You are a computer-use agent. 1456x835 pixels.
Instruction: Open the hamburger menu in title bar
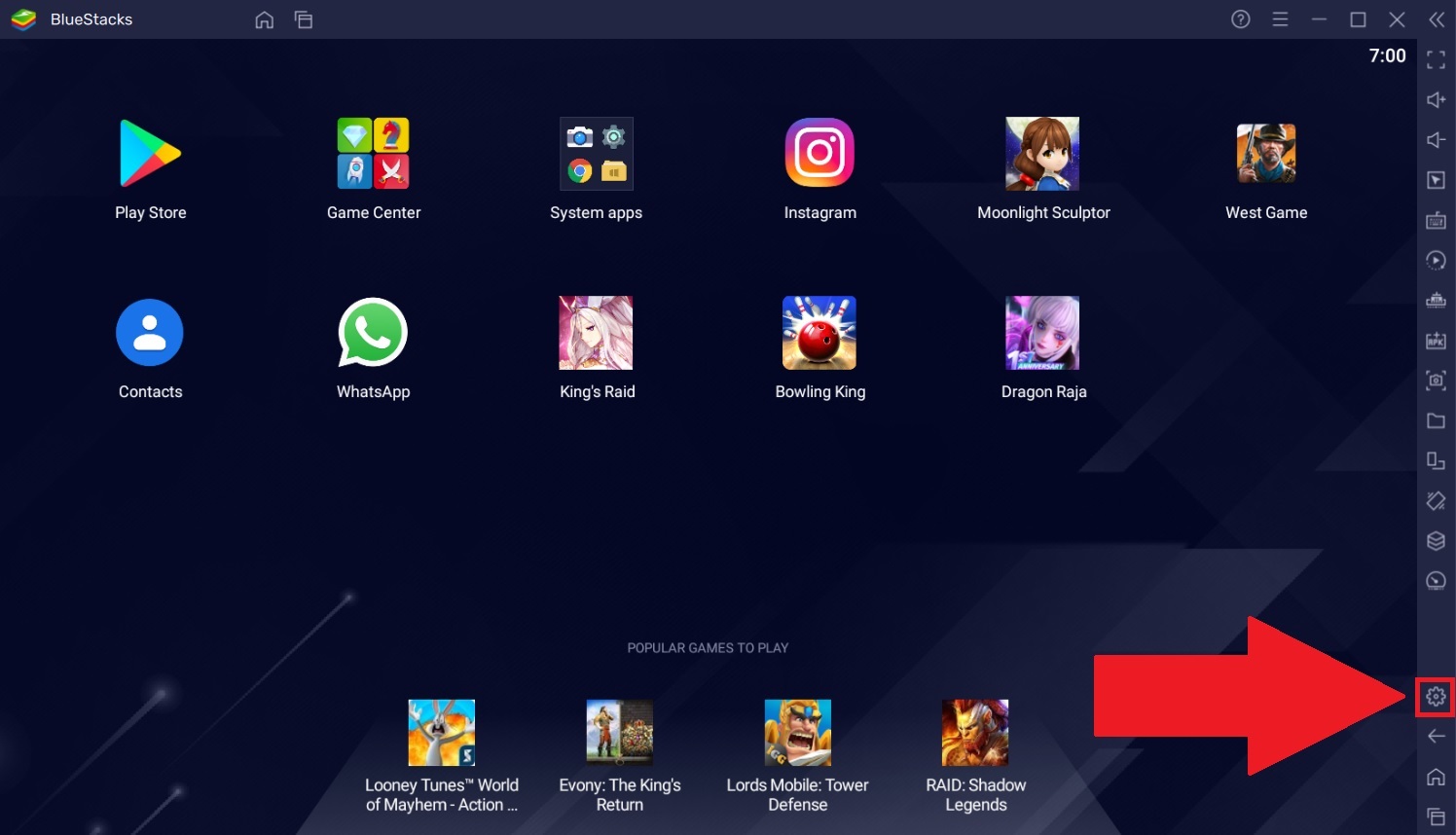[x=1280, y=19]
